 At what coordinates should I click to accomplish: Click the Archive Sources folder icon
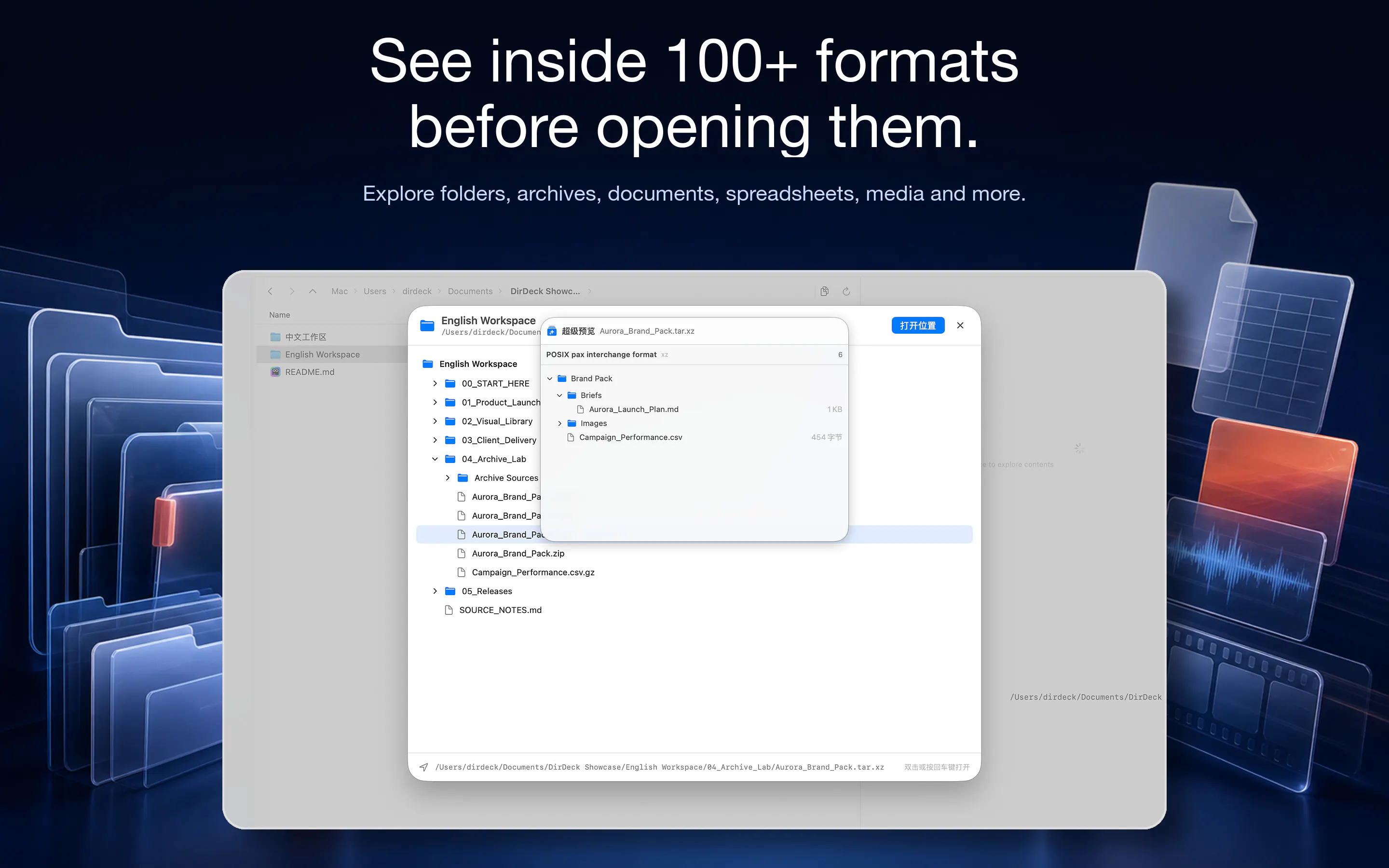point(463,477)
